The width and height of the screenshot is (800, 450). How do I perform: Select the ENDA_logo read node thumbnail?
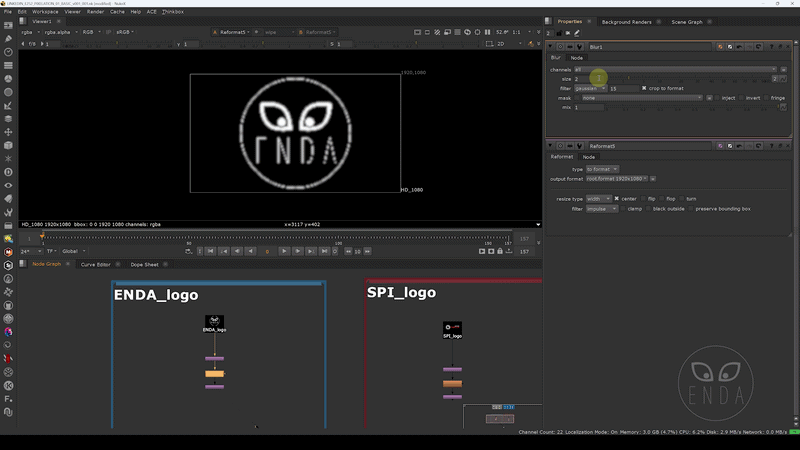pos(214,321)
